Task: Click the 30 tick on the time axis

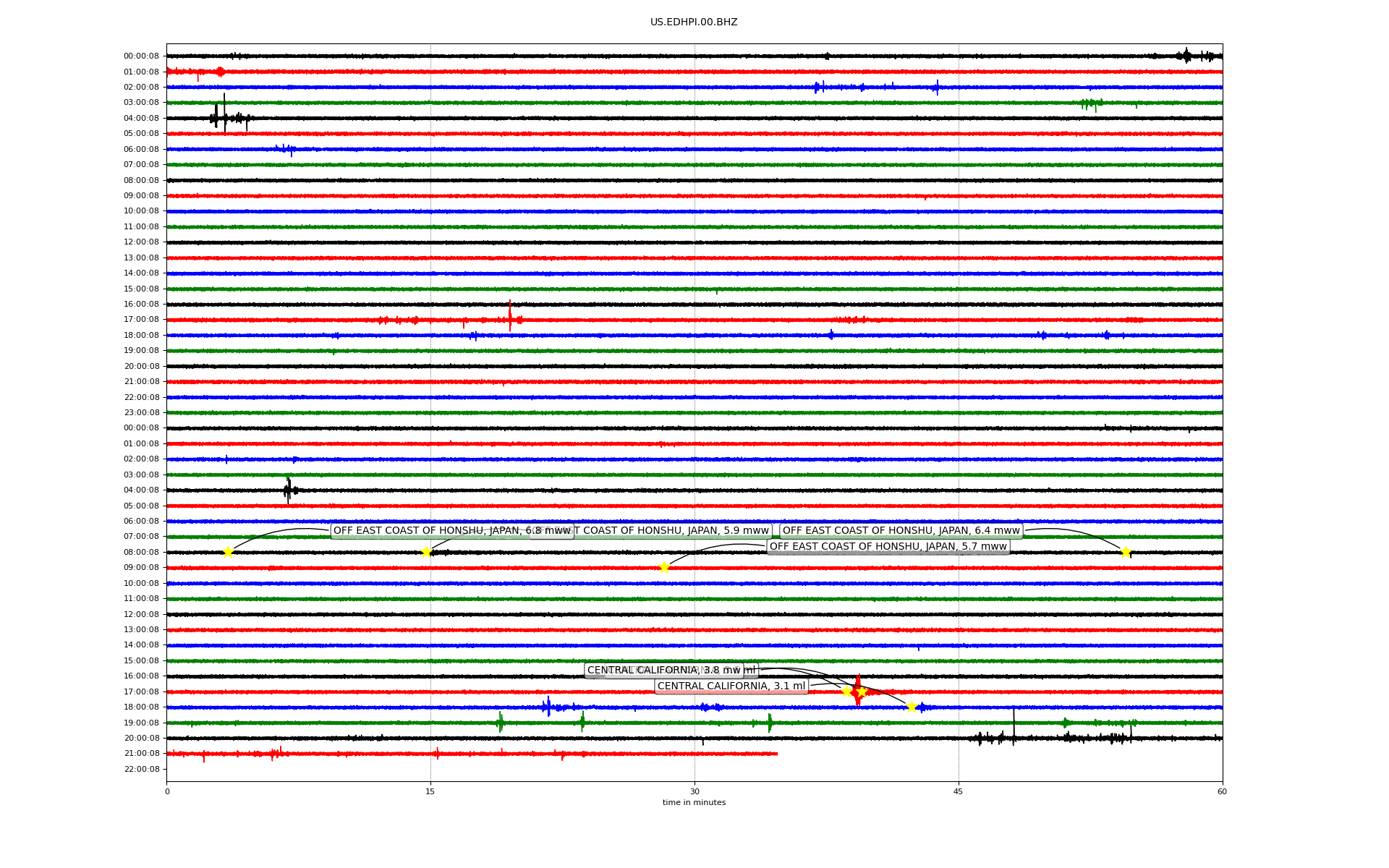Action: pyautogui.click(x=694, y=791)
